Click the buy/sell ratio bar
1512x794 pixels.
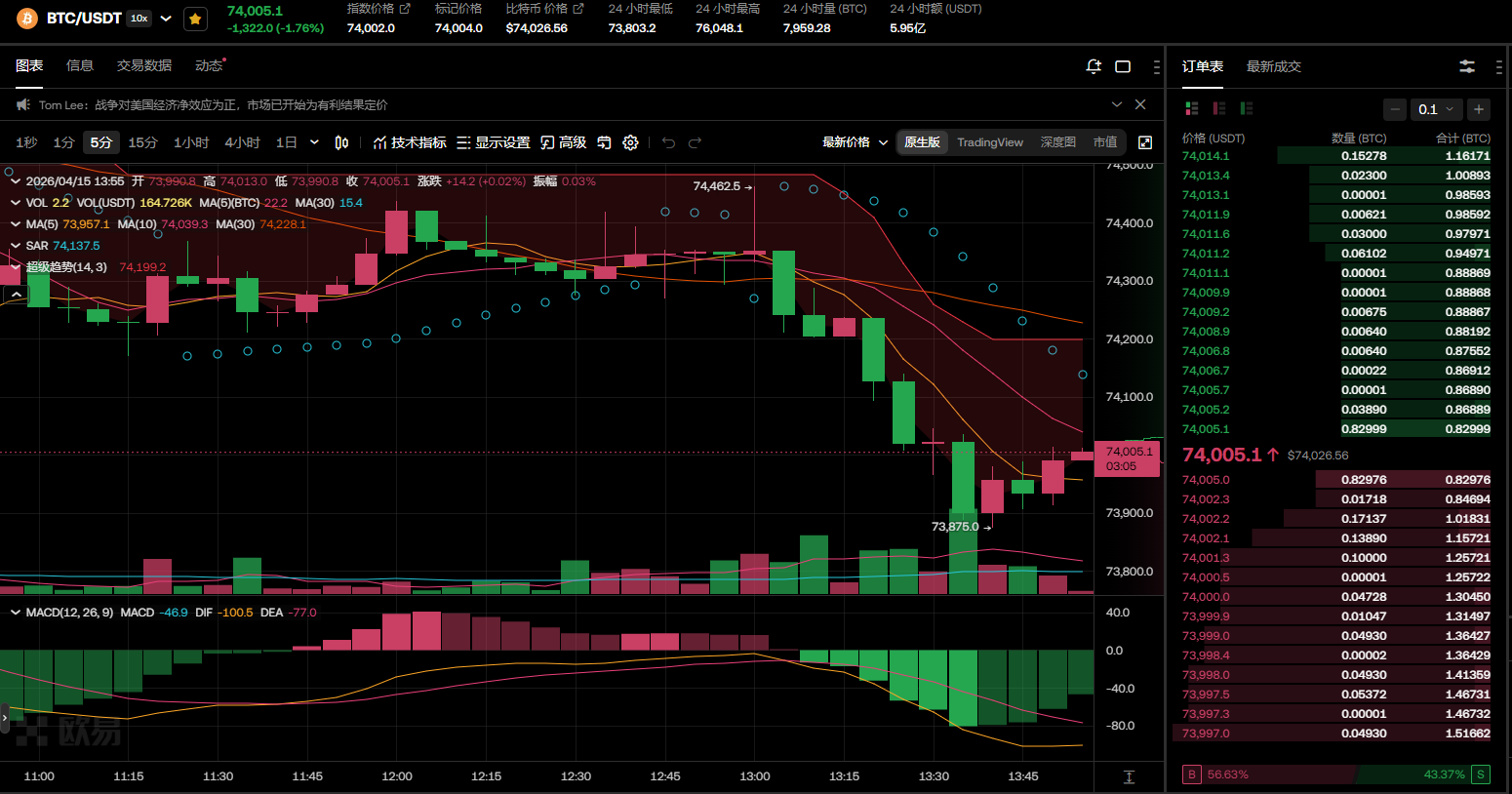pos(1335,774)
